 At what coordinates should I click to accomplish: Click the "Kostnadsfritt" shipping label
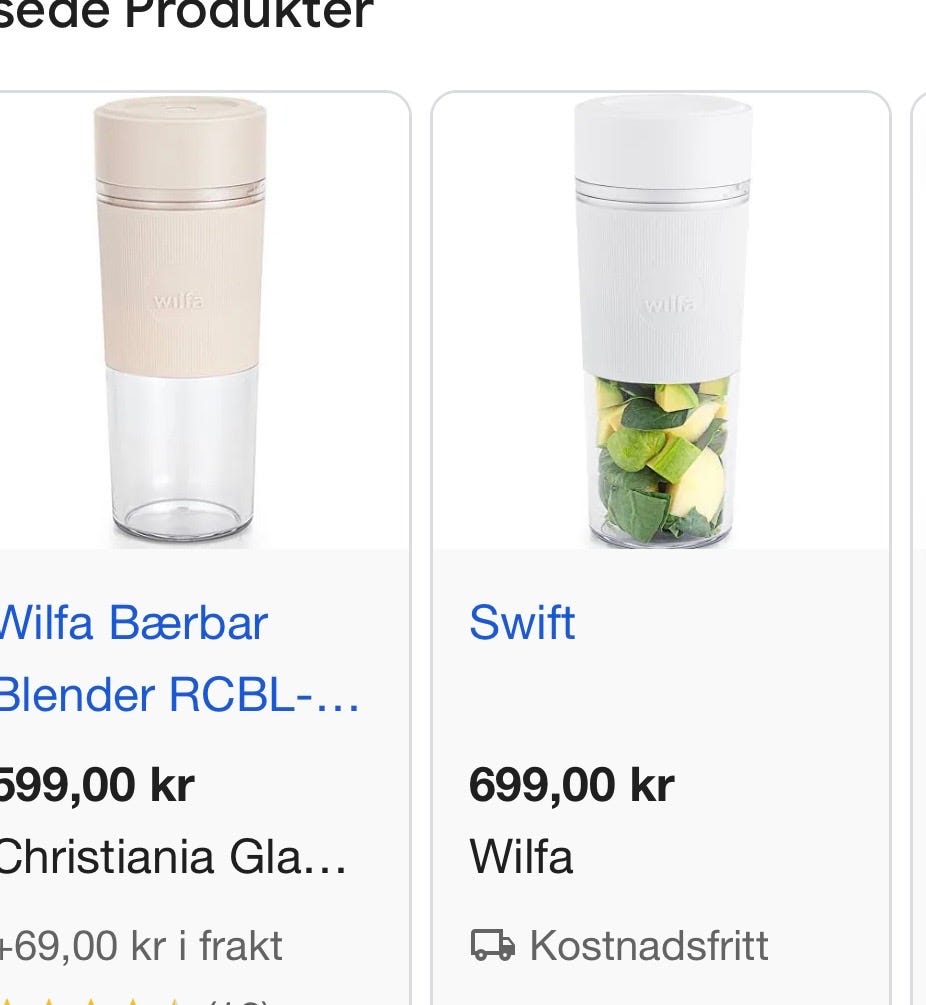649,946
